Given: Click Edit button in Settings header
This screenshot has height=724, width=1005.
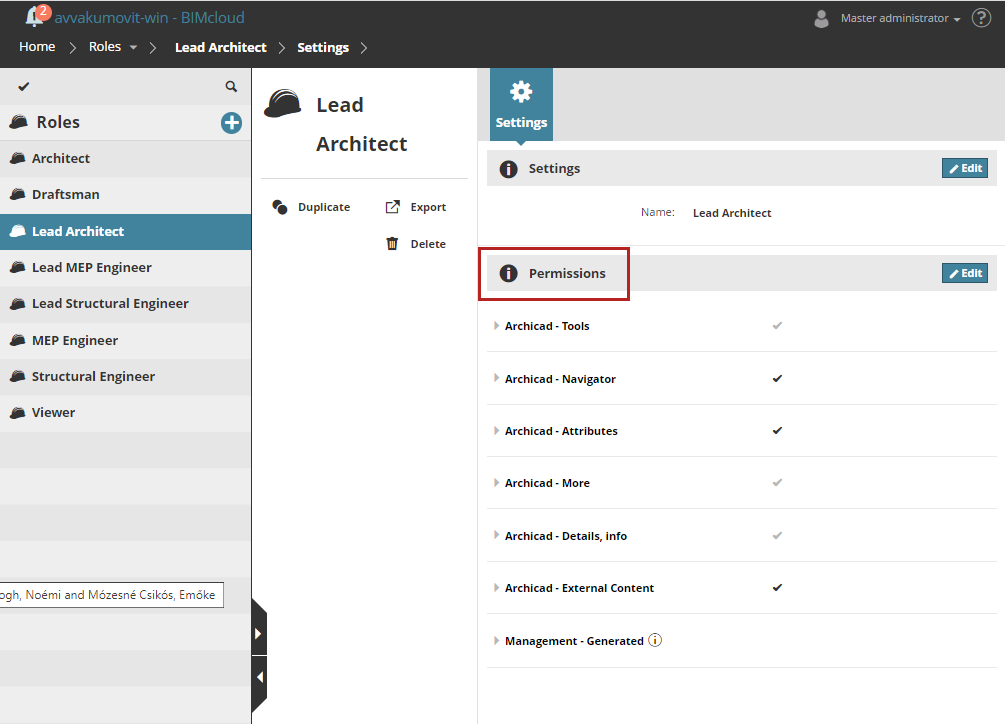Looking at the screenshot, I should (964, 168).
